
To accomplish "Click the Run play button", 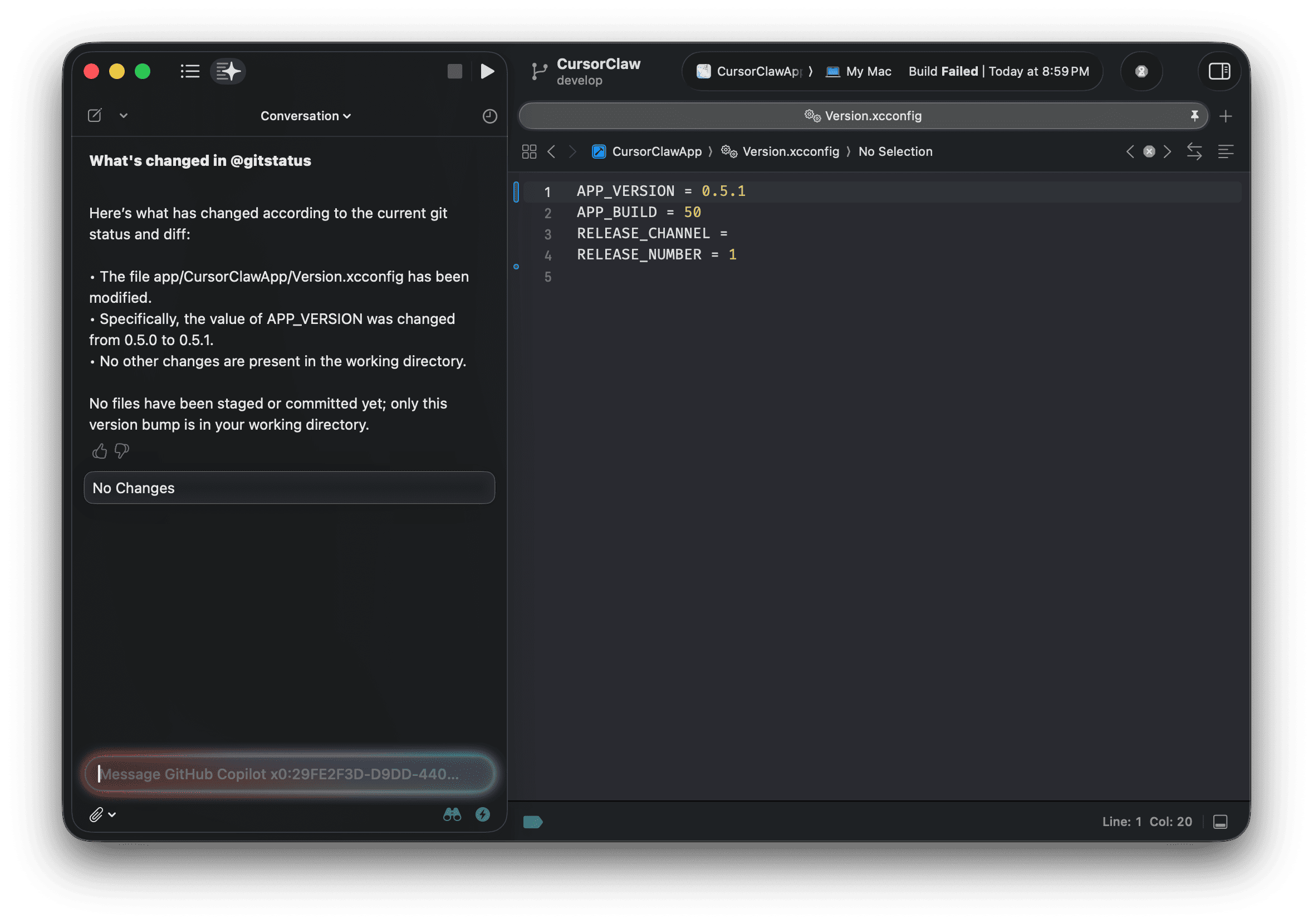I will point(487,71).
